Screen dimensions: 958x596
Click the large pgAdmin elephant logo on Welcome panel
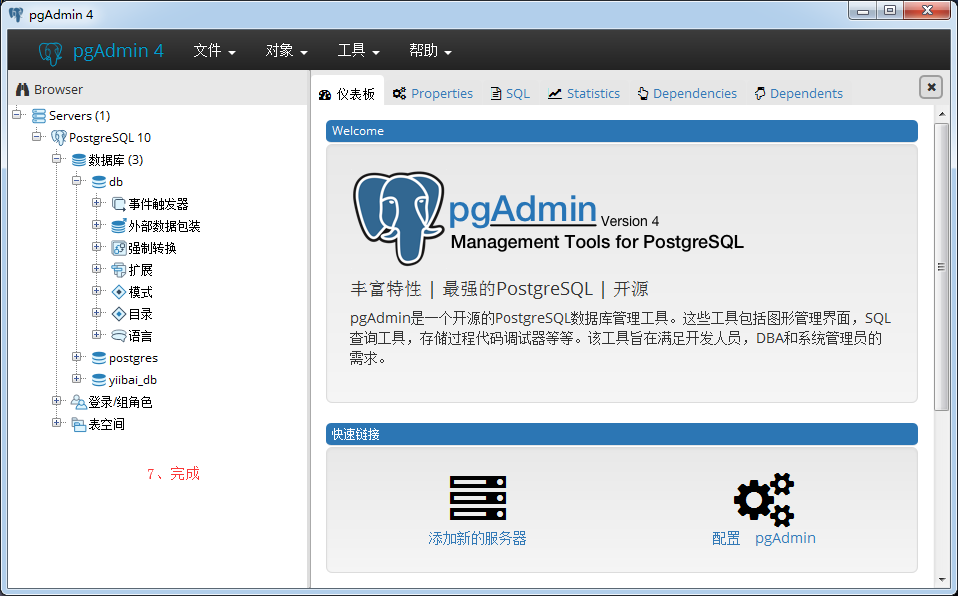coord(398,218)
